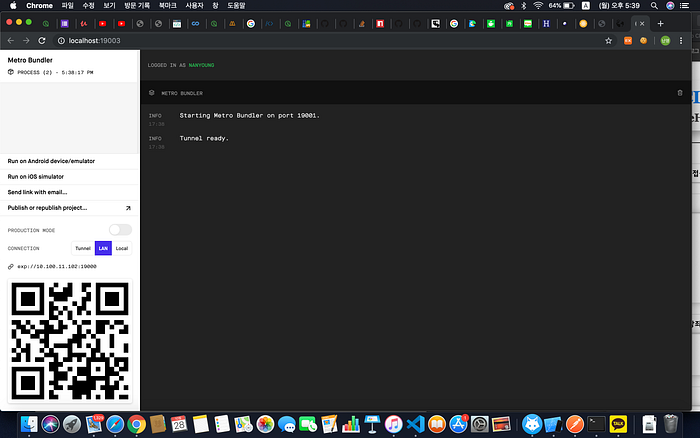
Task: Open Visual Studio Code from the Dock
Action: (x=415, y=424)
